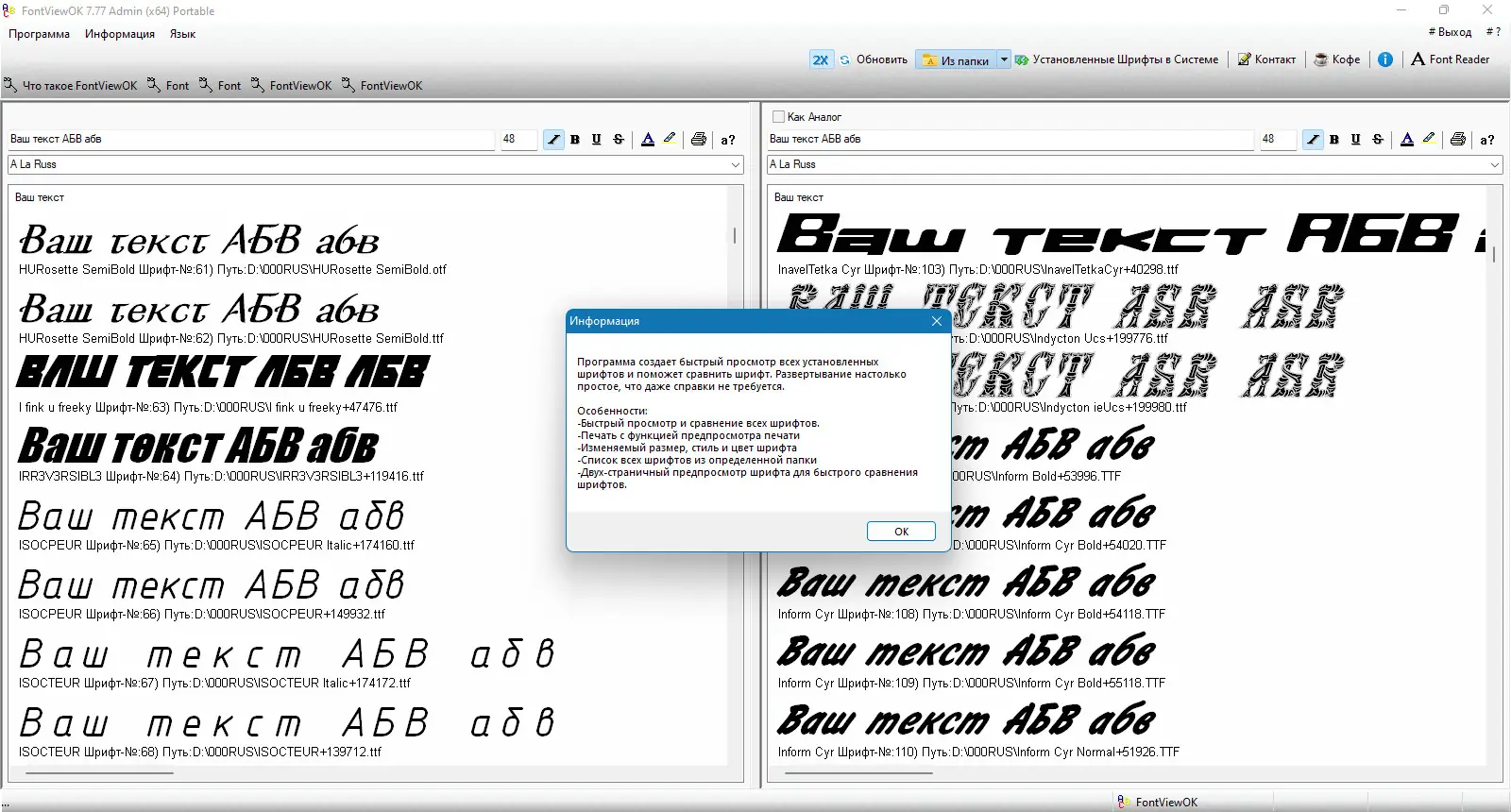Click the left pane horizontal scrollbar thumb
The width and height of the screenshot is (1511, 812).
99,773
